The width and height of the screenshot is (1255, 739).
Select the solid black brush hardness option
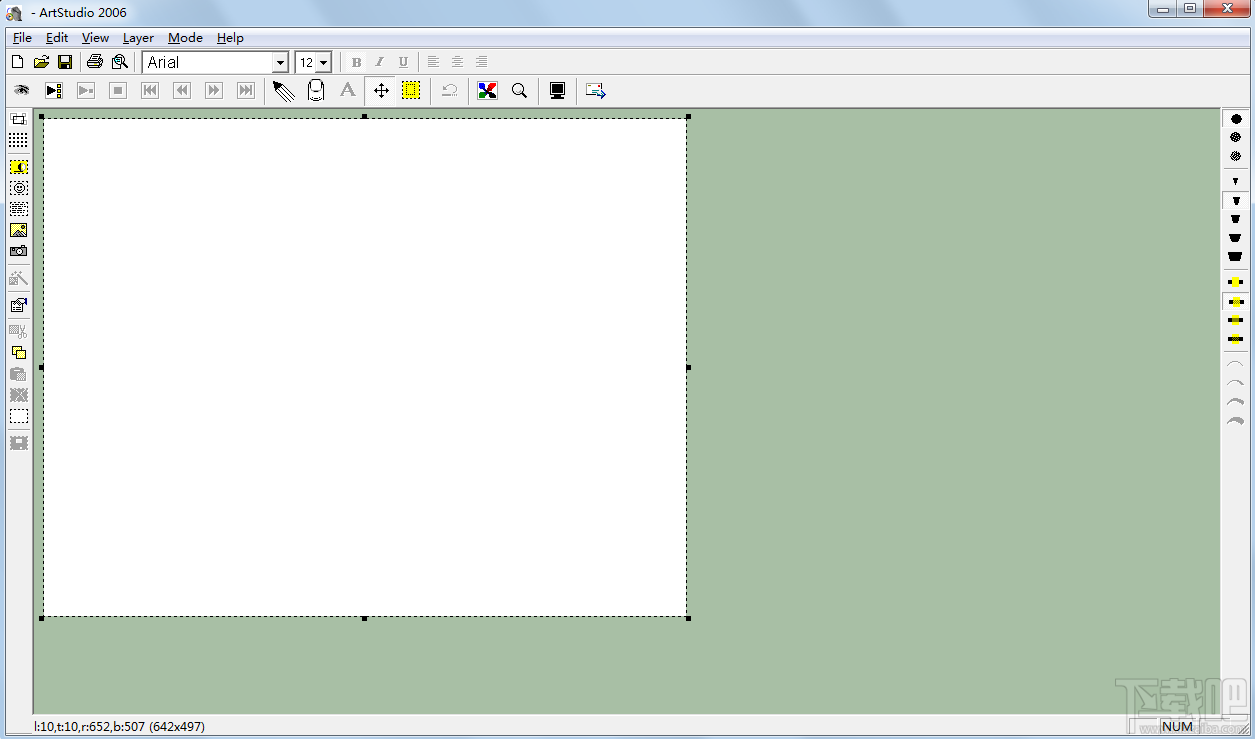[1236, 119]
